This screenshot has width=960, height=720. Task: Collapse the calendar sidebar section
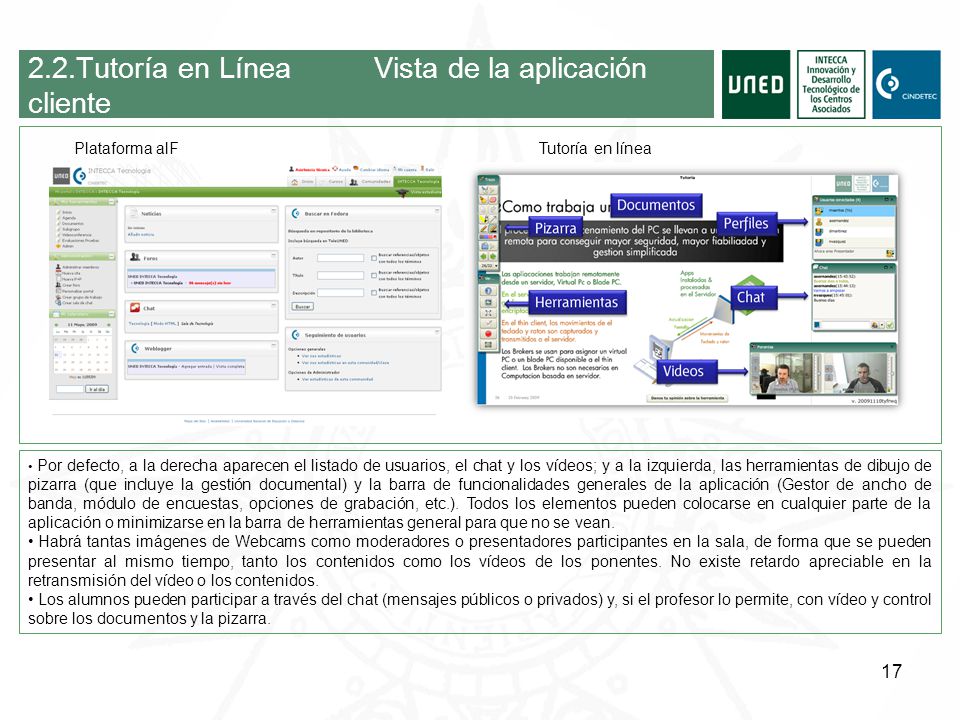tap(111, 314)
